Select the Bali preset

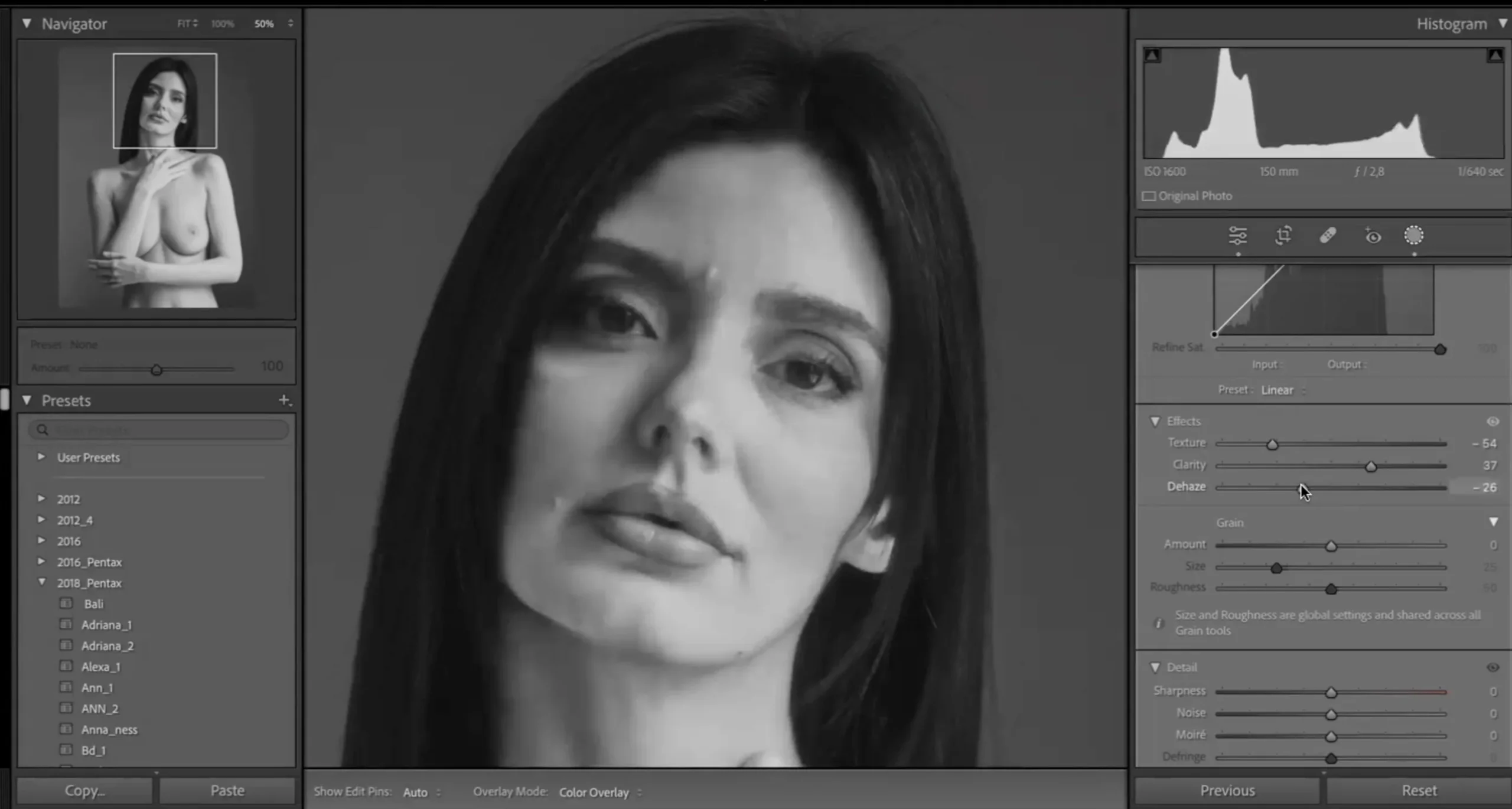(94, 604)
